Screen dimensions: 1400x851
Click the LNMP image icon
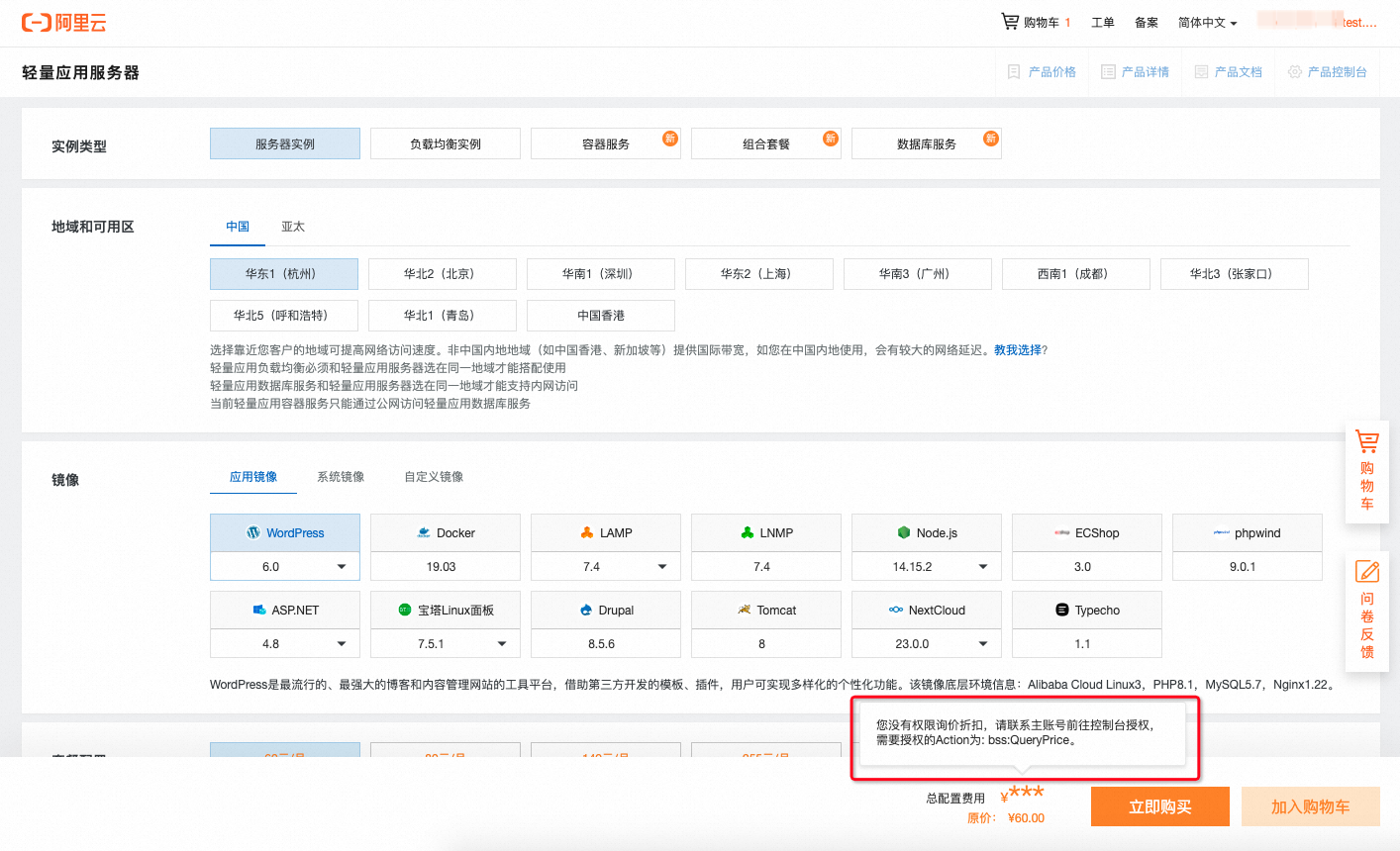[748, 532]
